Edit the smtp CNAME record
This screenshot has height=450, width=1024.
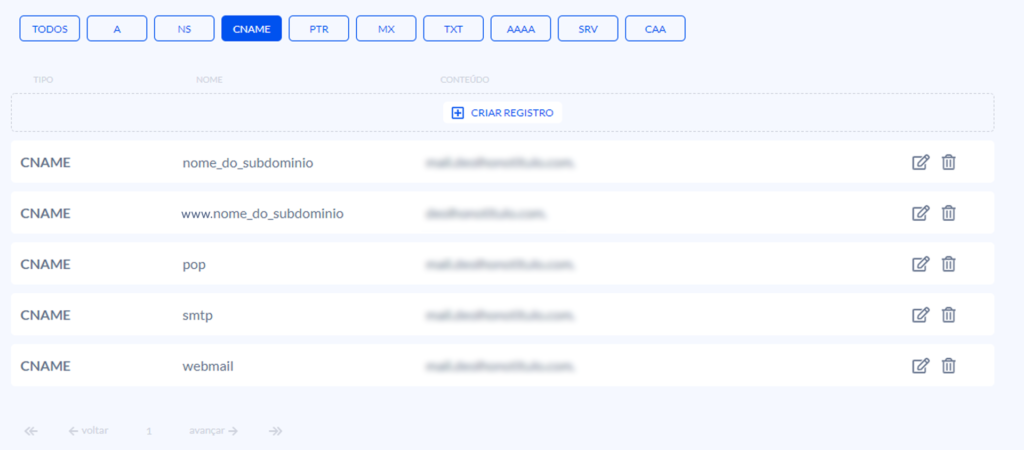(920, 315)
